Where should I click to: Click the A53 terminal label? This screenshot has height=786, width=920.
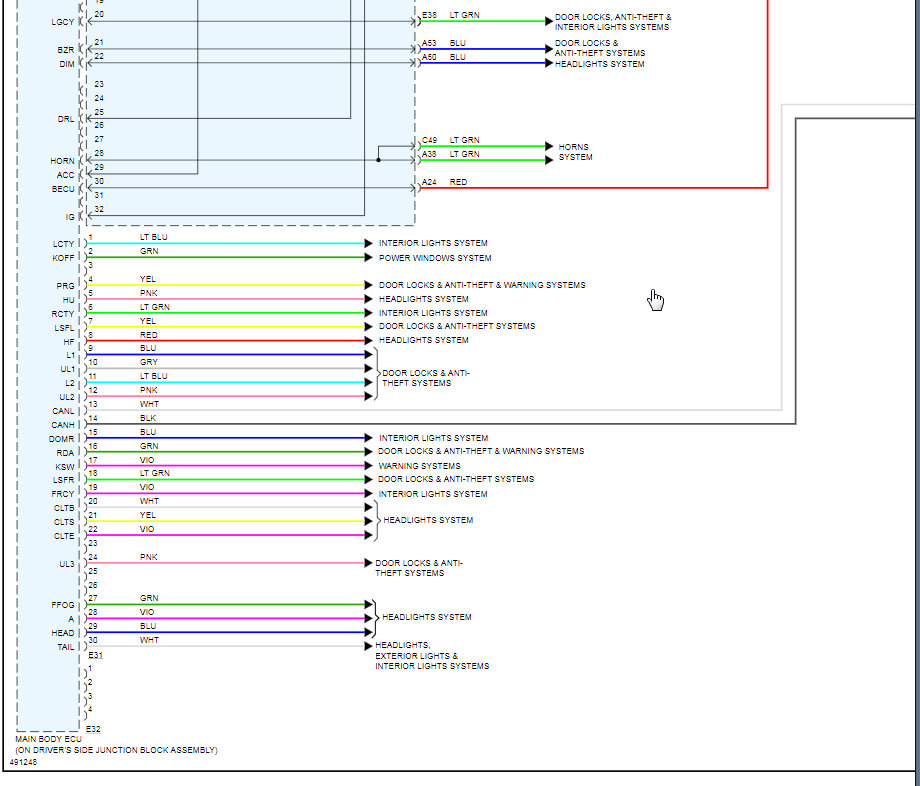pos(429,43)
